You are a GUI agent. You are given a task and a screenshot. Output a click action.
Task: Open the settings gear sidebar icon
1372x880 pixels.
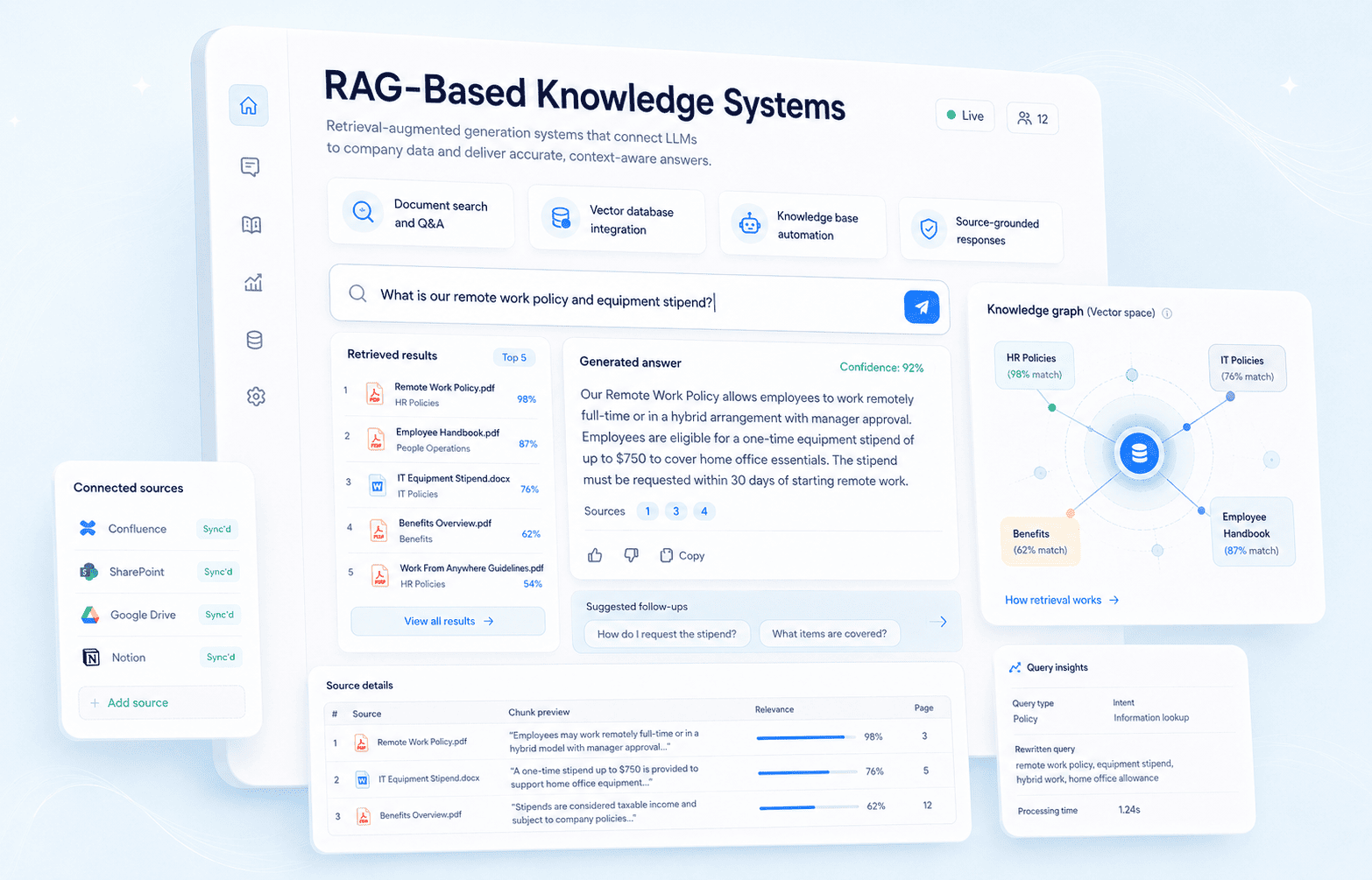point(256,397)
